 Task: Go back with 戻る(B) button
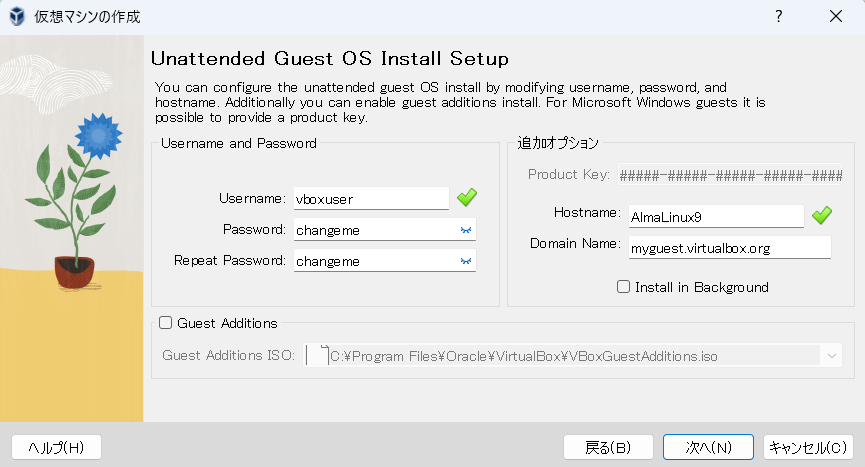point(608,447)
